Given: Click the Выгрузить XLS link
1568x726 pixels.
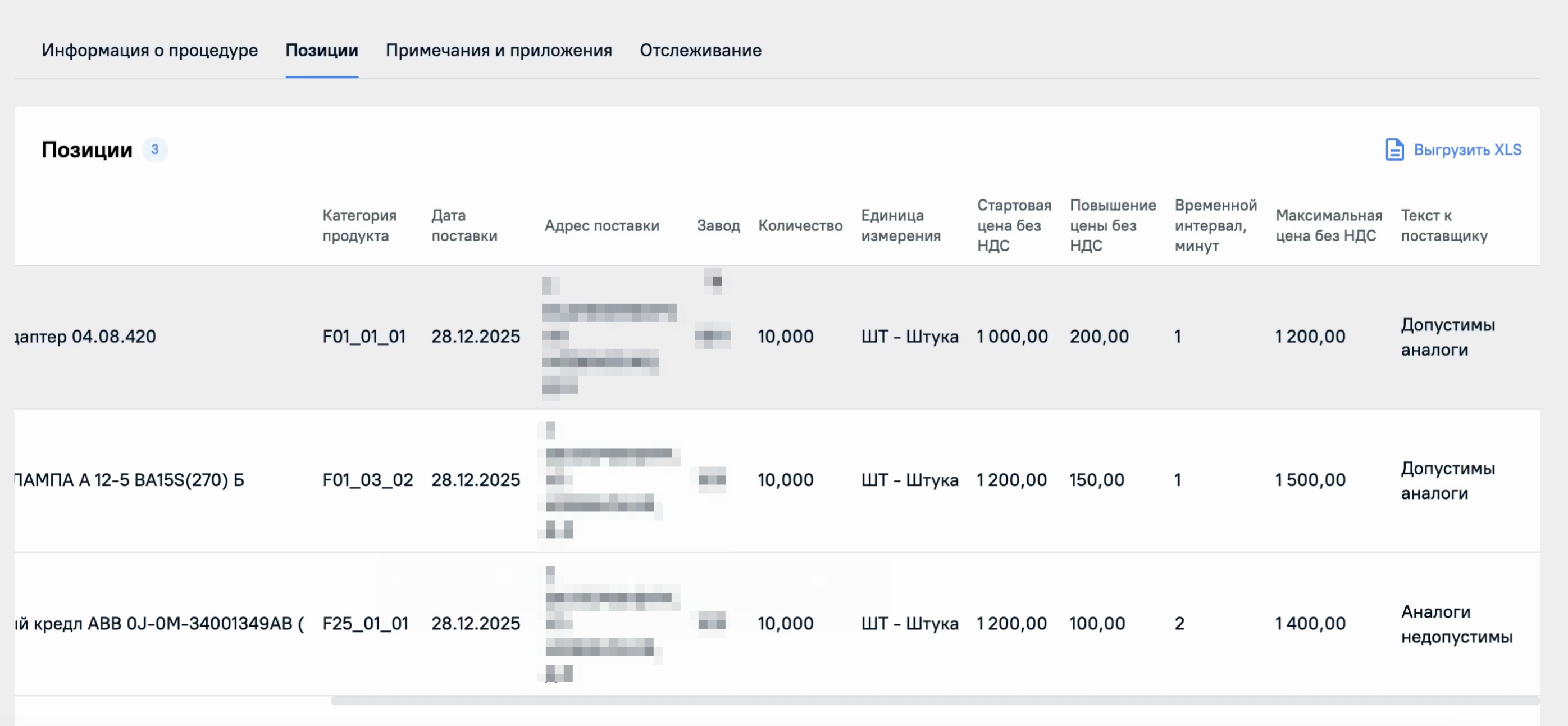Looking at the screenshot, I should (1467, 150).
